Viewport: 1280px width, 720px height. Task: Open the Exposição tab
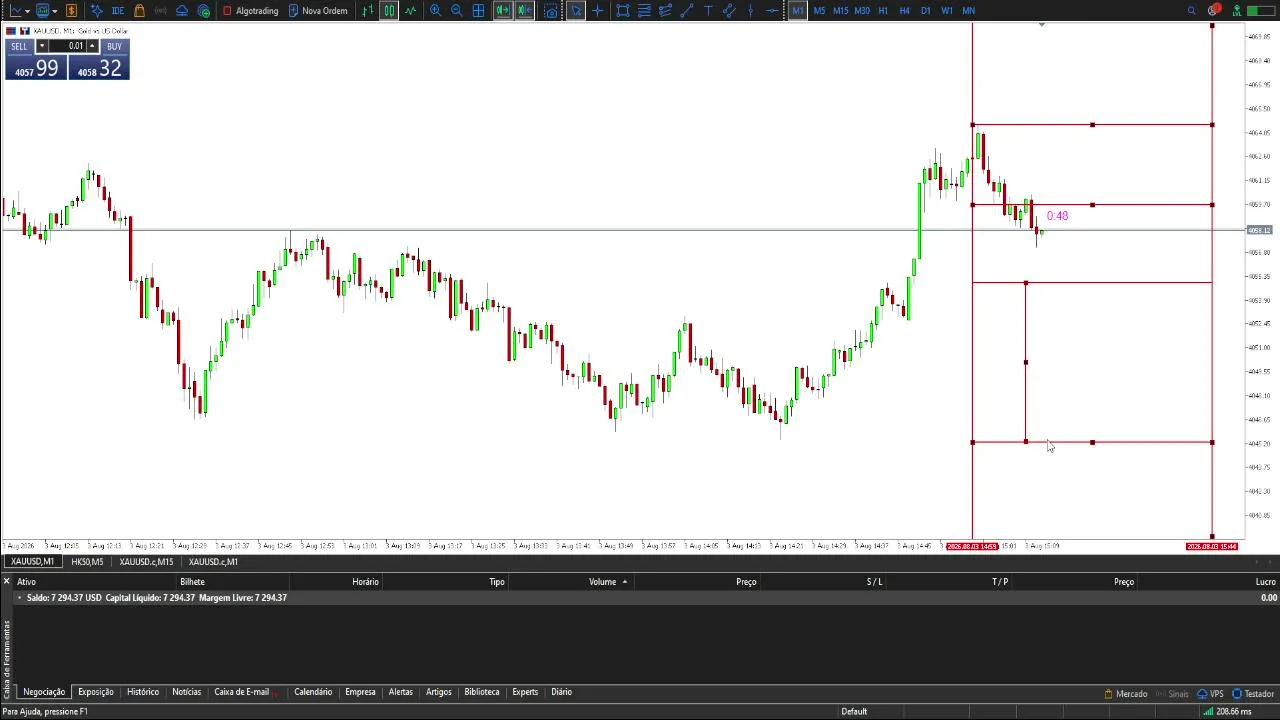tap(96, 692)
